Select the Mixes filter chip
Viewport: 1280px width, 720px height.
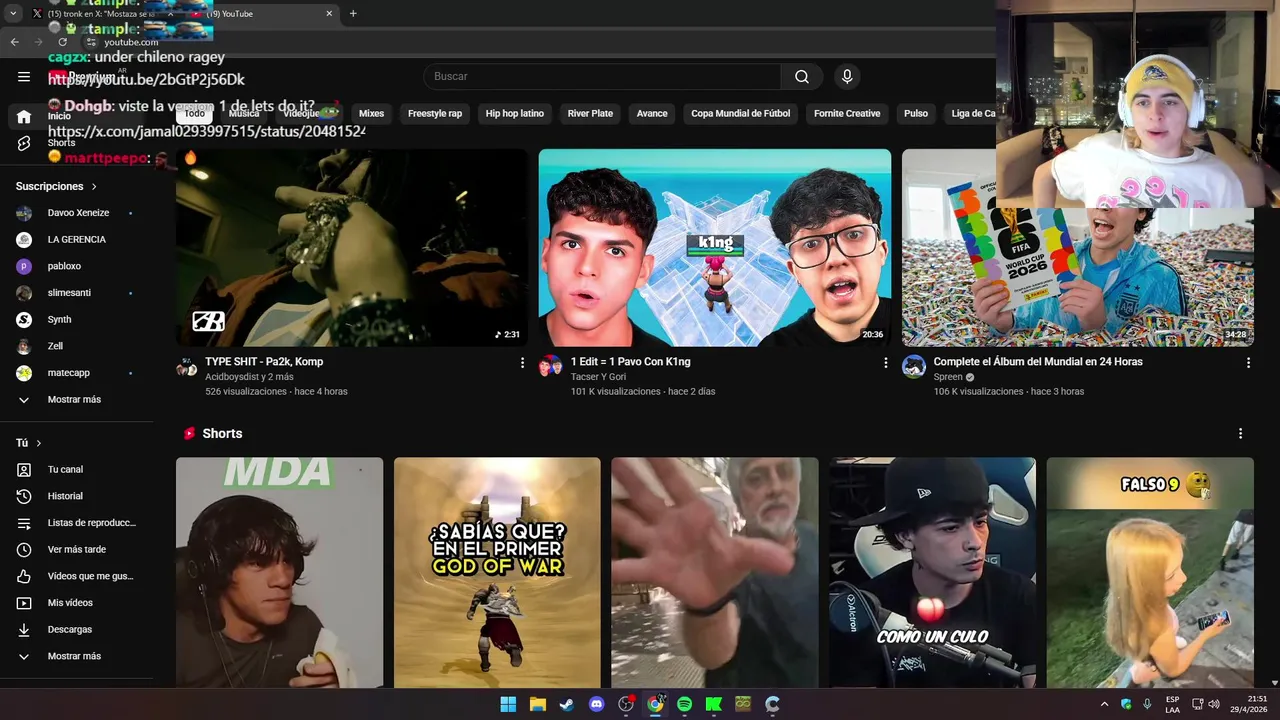[x=371, y=114]
